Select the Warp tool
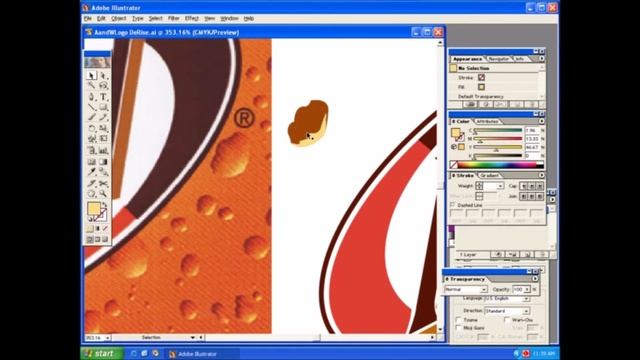The image size is (640, 360). click(x=92, y=139)
